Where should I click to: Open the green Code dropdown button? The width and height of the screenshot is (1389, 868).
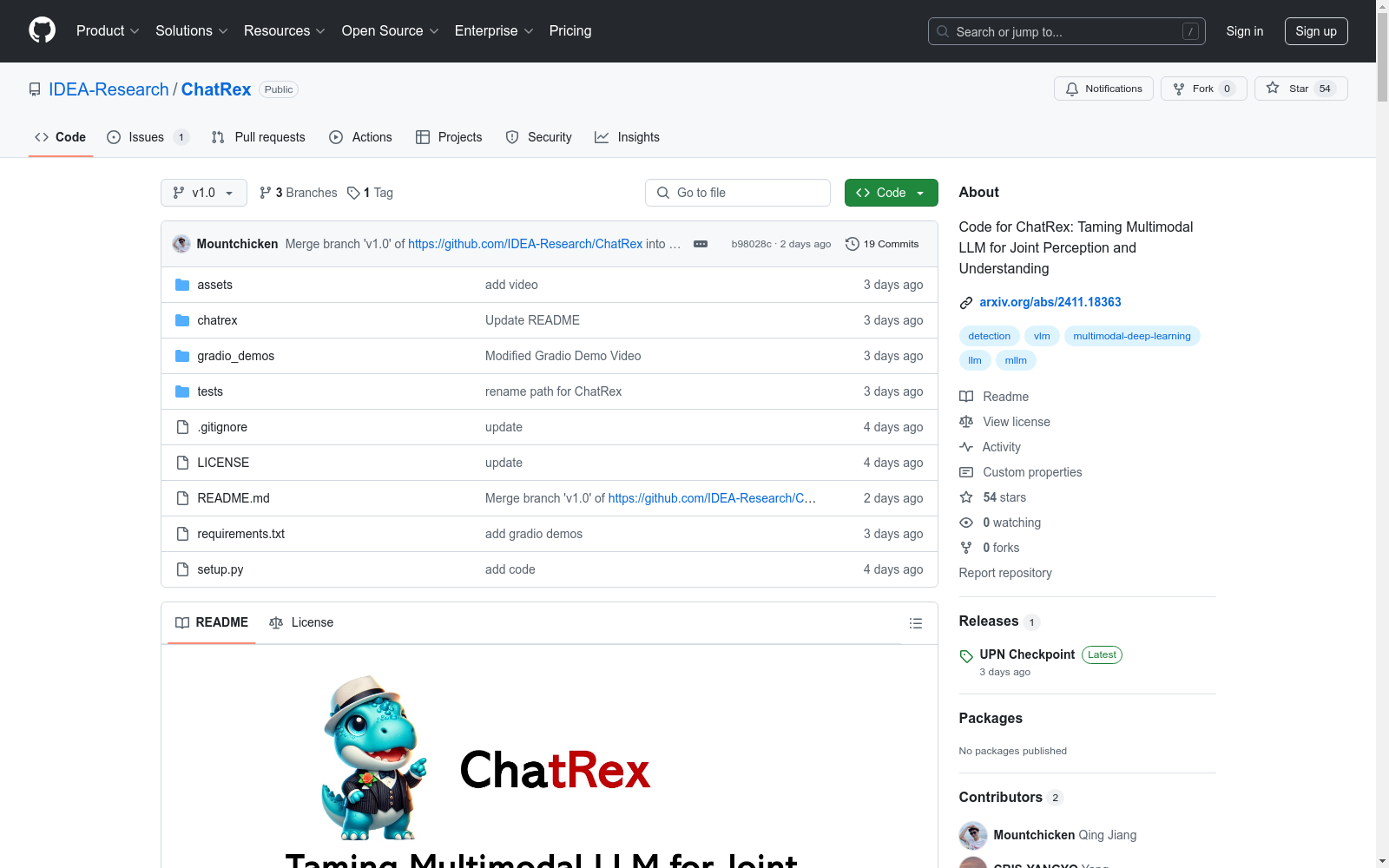tap(891, 193)
